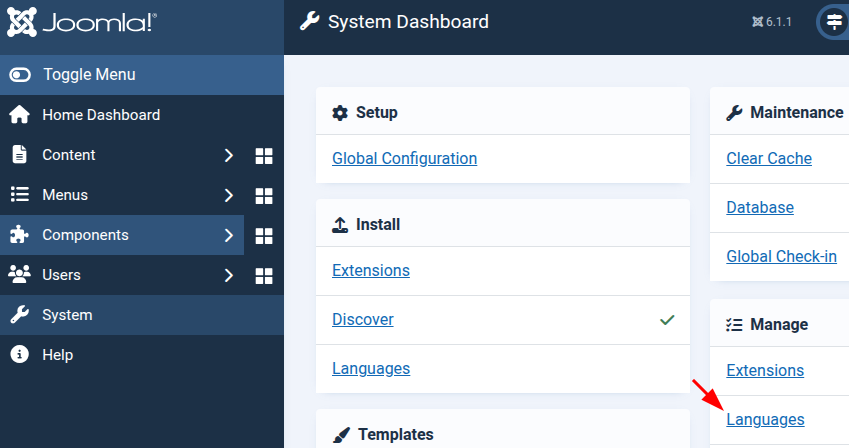Click the Joomla 6.1.1 version label

click(x=772, y=22)
